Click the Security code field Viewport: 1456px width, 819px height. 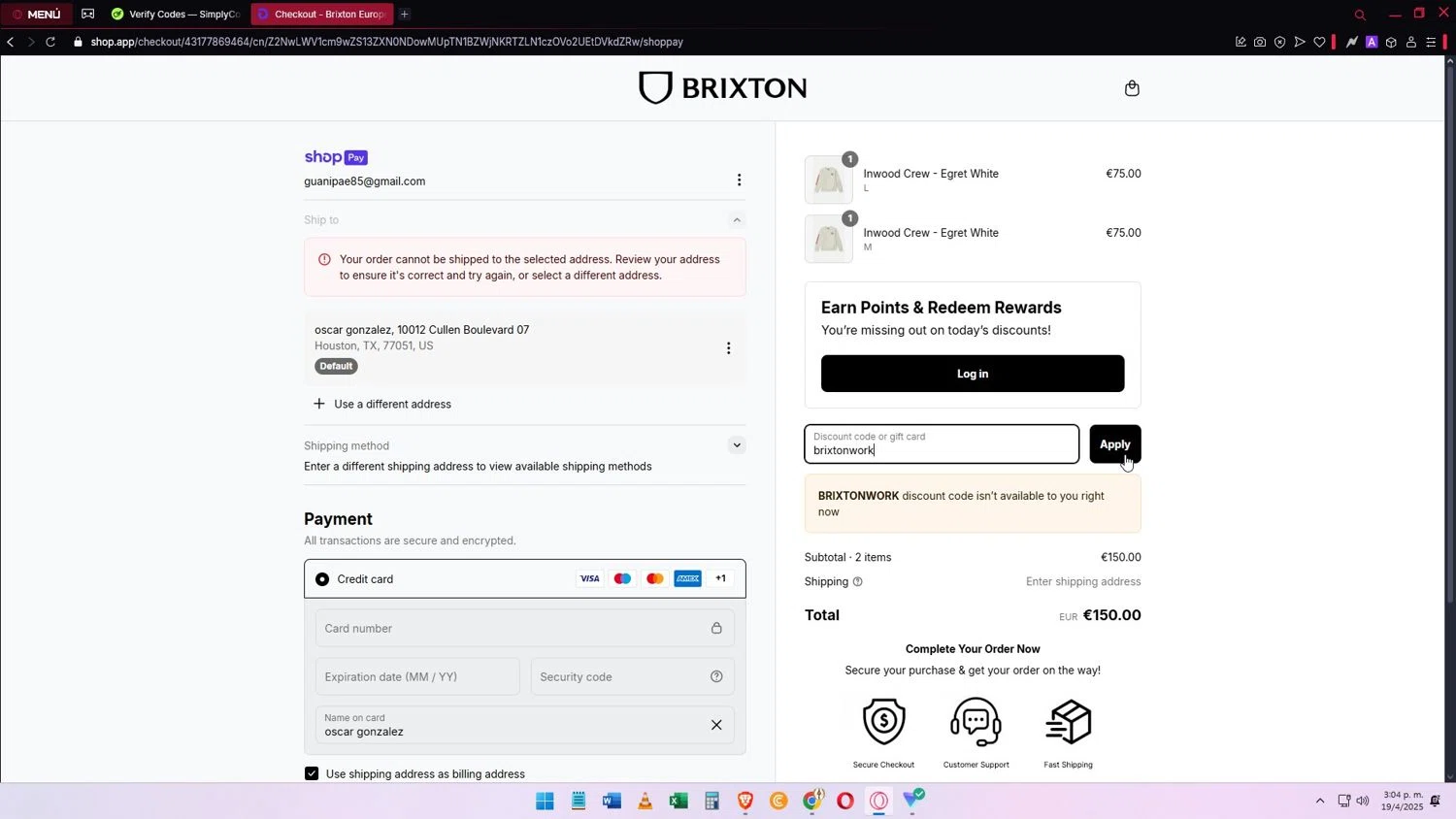point(632,676)
